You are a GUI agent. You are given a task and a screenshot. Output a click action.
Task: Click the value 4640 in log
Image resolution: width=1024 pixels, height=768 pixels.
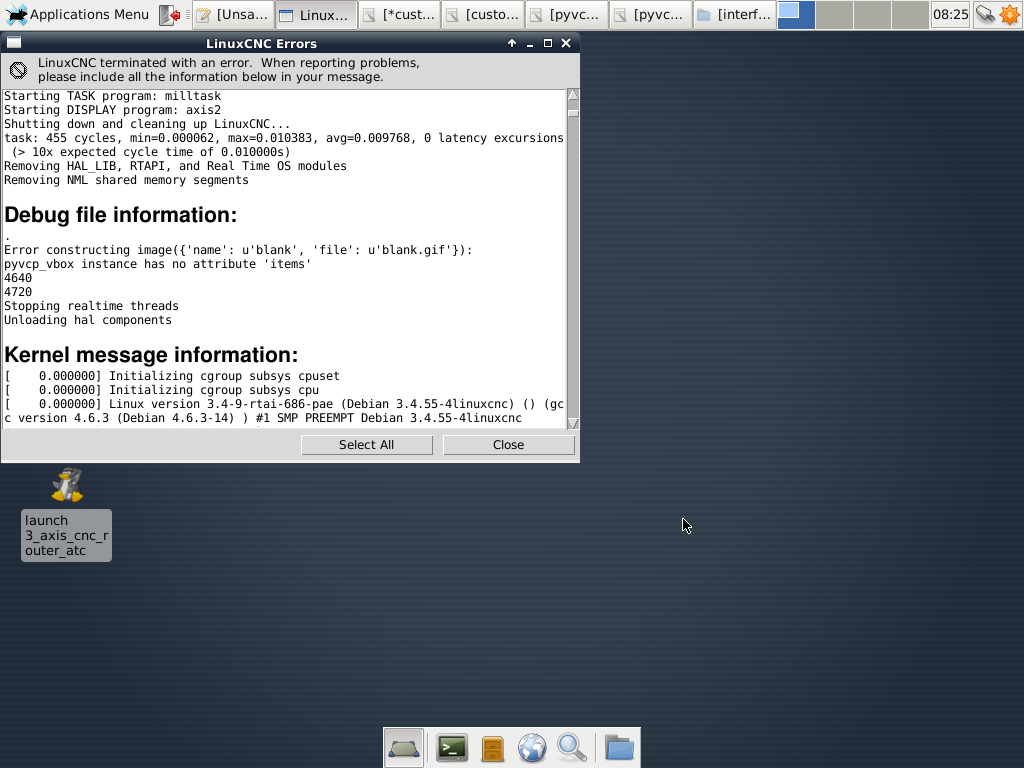coord(18,278)
